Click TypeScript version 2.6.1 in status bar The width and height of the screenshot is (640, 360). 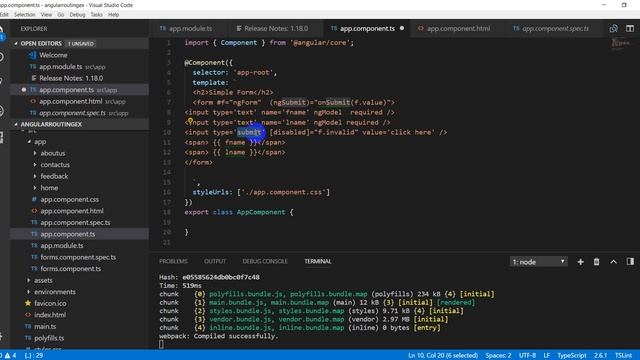[x=600, y=356]
